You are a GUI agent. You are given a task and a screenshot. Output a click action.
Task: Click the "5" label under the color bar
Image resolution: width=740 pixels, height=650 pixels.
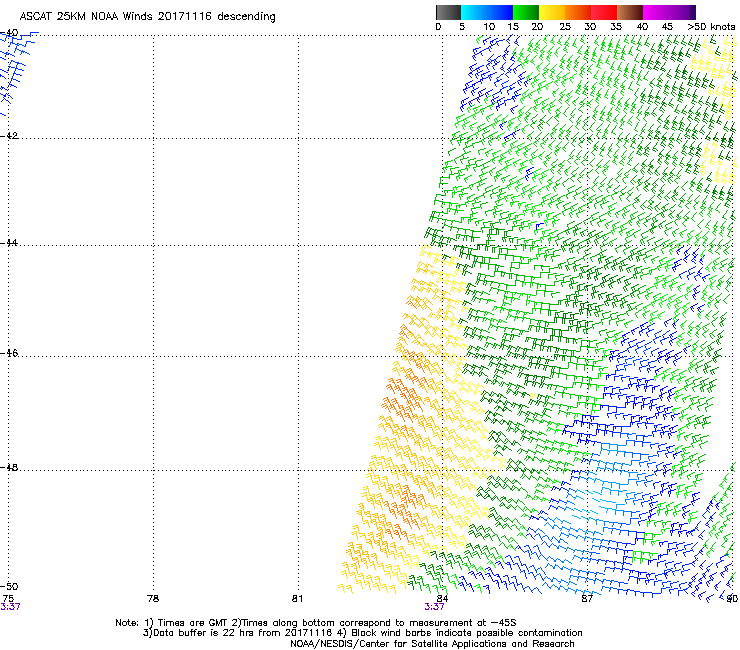tap(462, 27)
